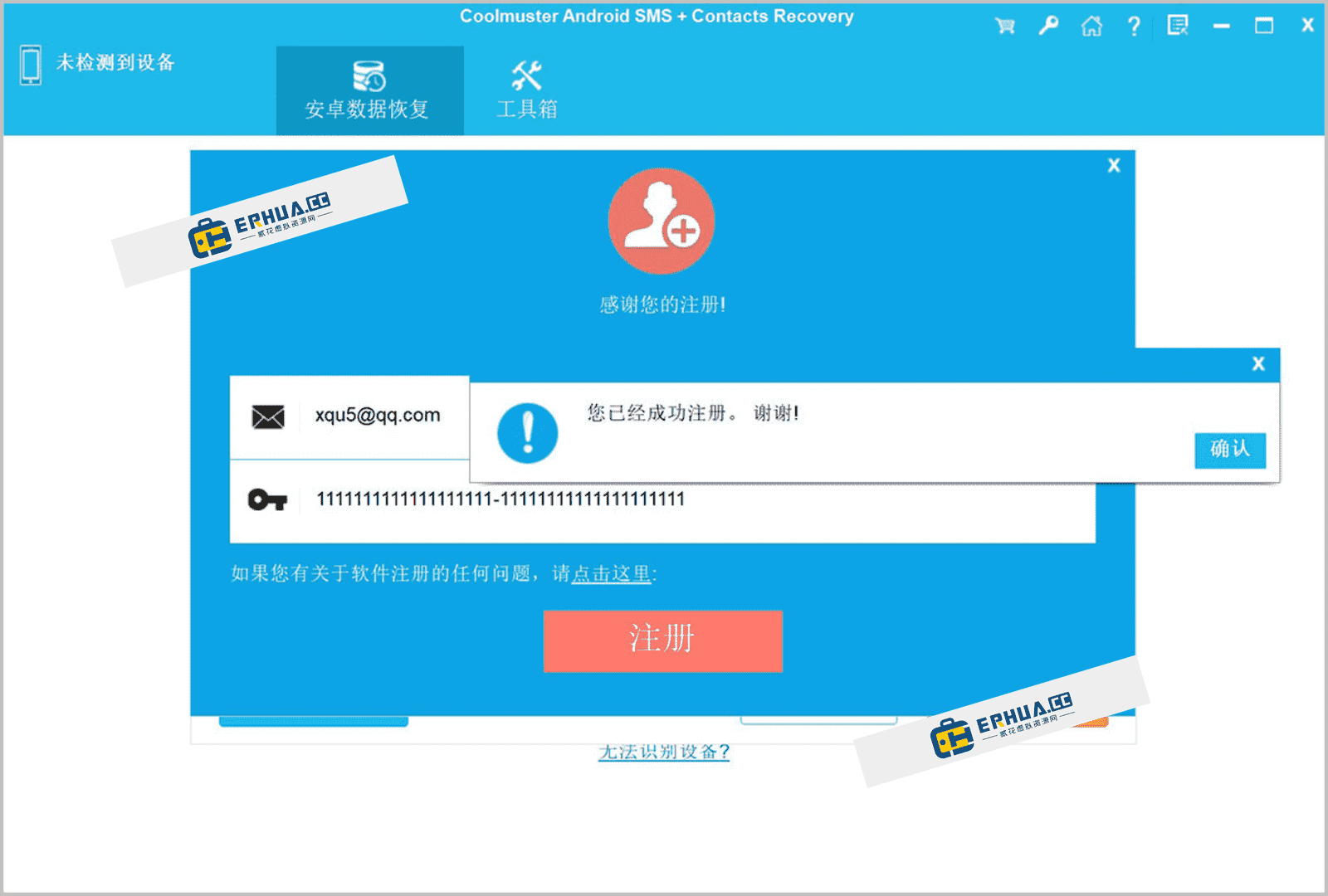The height and width of the screenshot is (896, 1328).
Task: Open the 无法识别设备? link
Action: (x=664, y=752)
